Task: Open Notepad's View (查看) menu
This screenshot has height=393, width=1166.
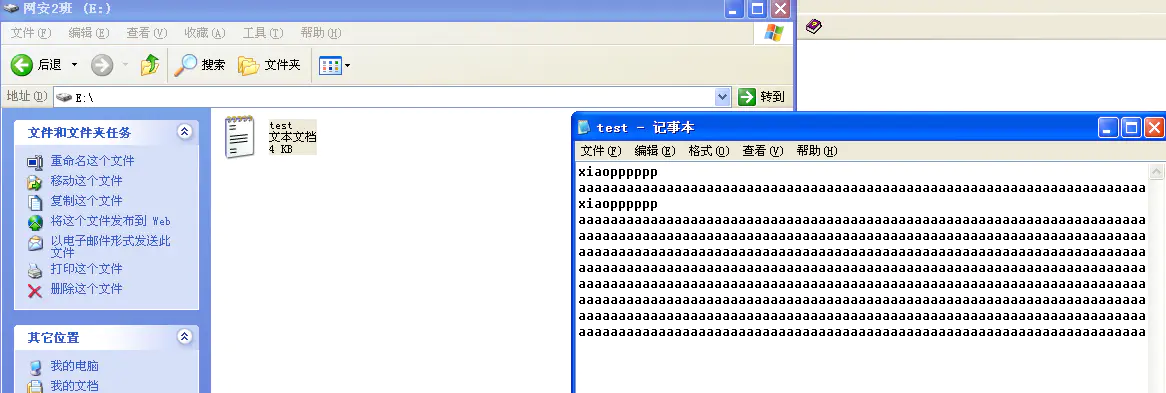Action: pos(763,151)
